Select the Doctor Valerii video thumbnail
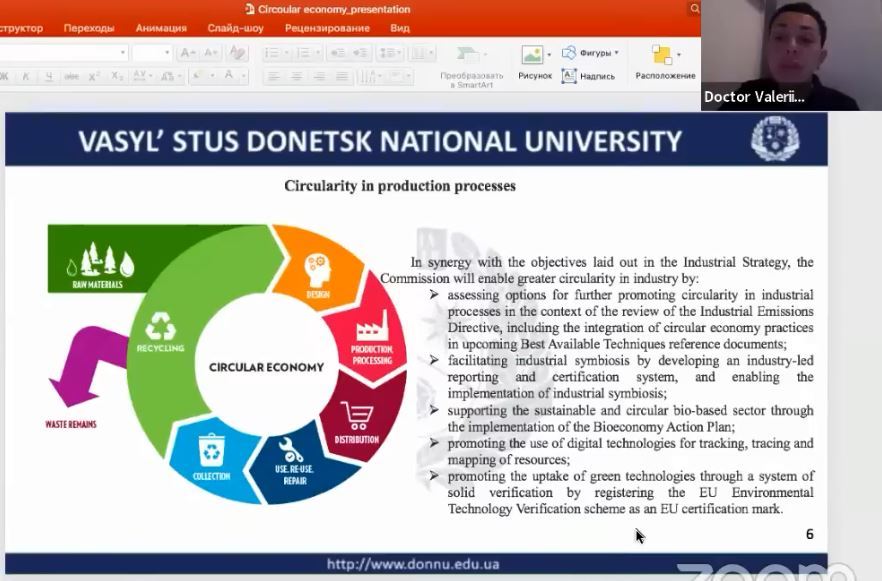The width and height of the screenshot is (882, 581). coord(791,55)
